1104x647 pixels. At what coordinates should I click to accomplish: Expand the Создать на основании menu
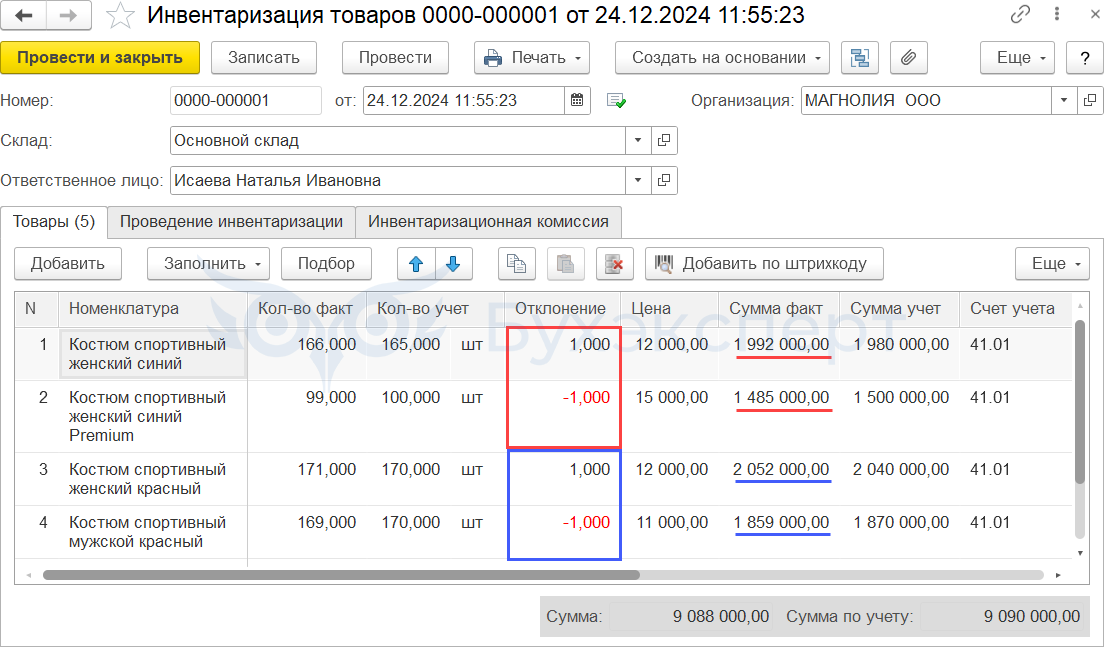(722, 58)
